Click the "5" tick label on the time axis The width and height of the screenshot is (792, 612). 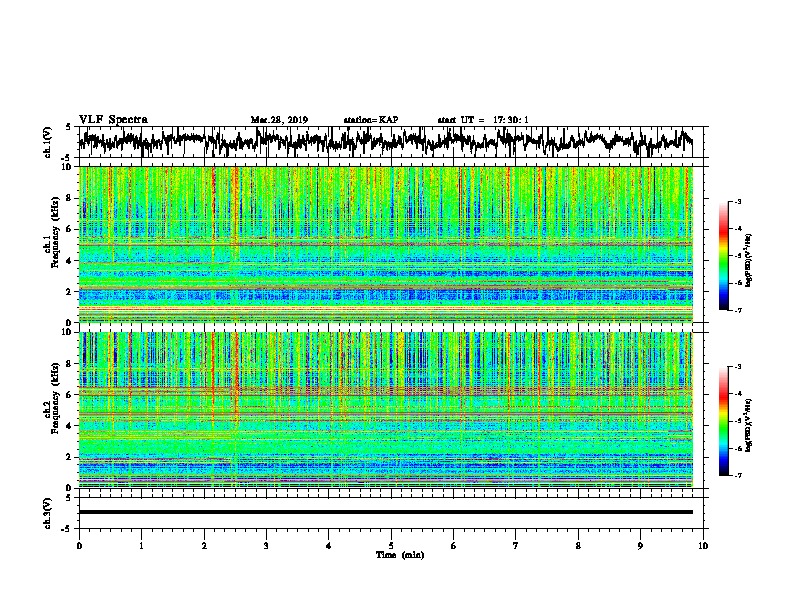tap(391, 546)
